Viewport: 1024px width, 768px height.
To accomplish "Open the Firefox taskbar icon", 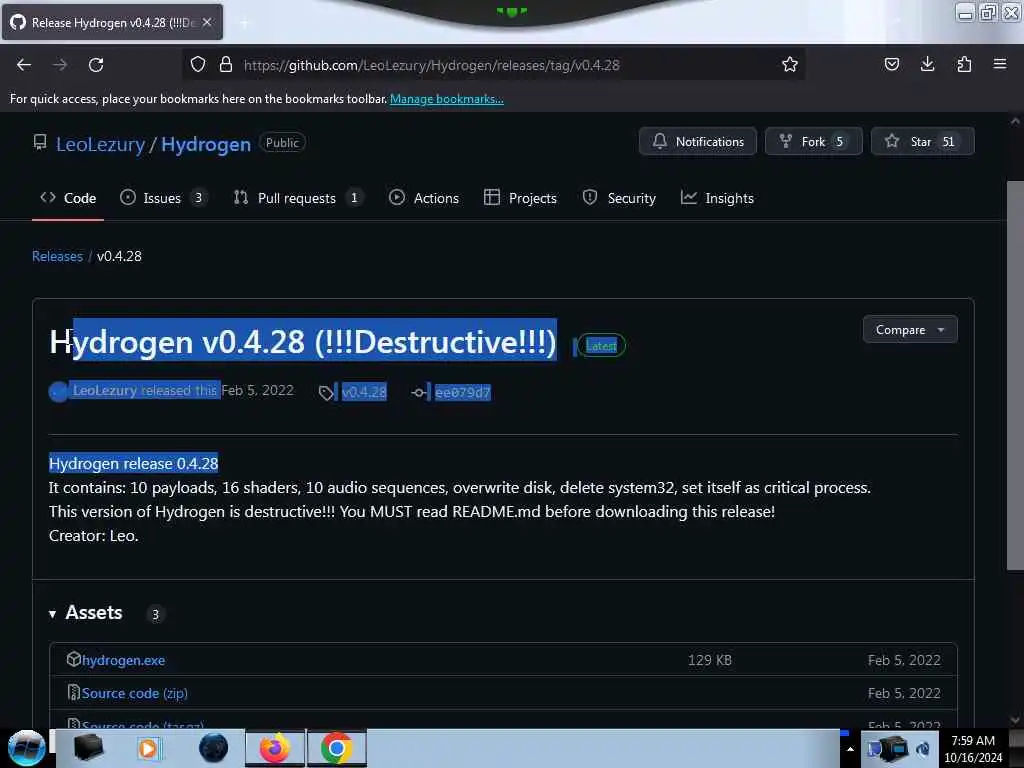I will coord(275,748).
